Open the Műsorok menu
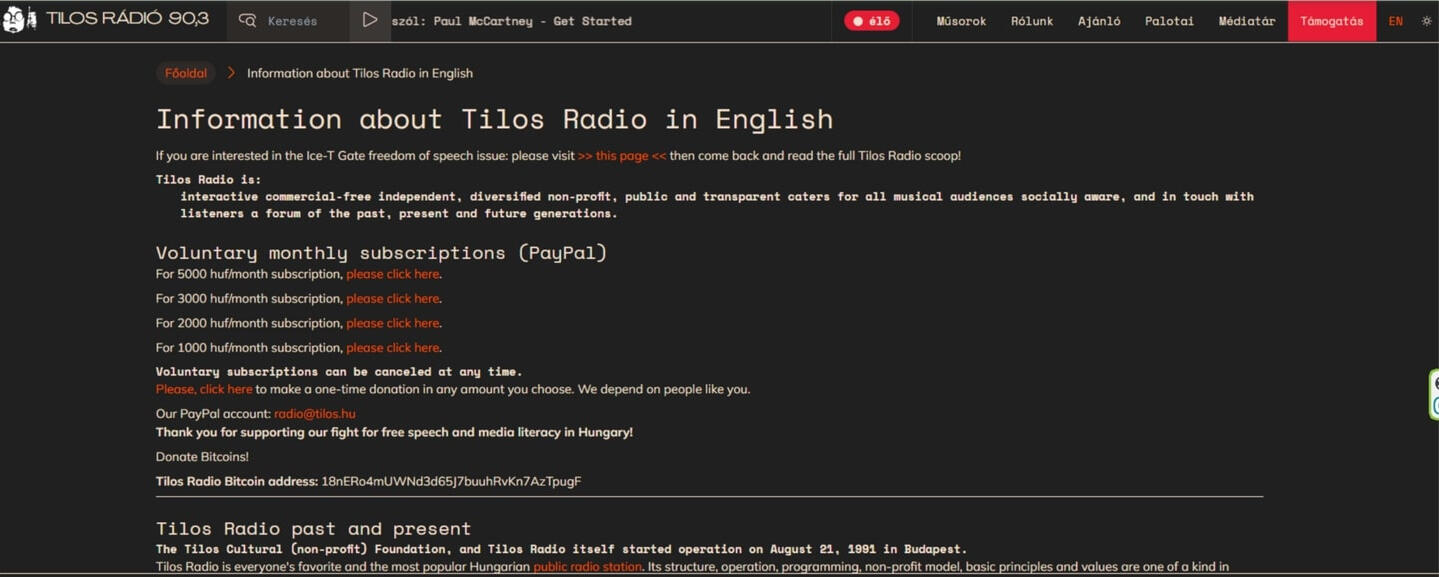The width and height of the screenshot is (1439, 577). point(959,20)
